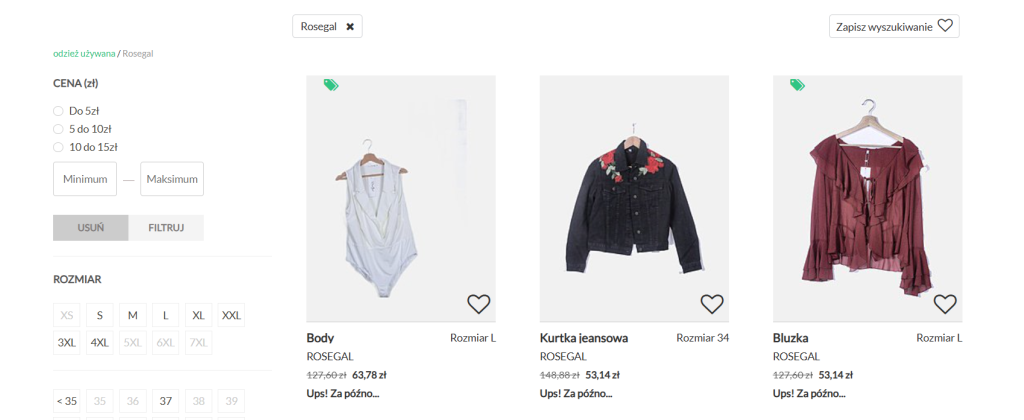Viewport: 1024px width, 420px height.
Task: Choose size XL filter
Action: tap(198, 315)
